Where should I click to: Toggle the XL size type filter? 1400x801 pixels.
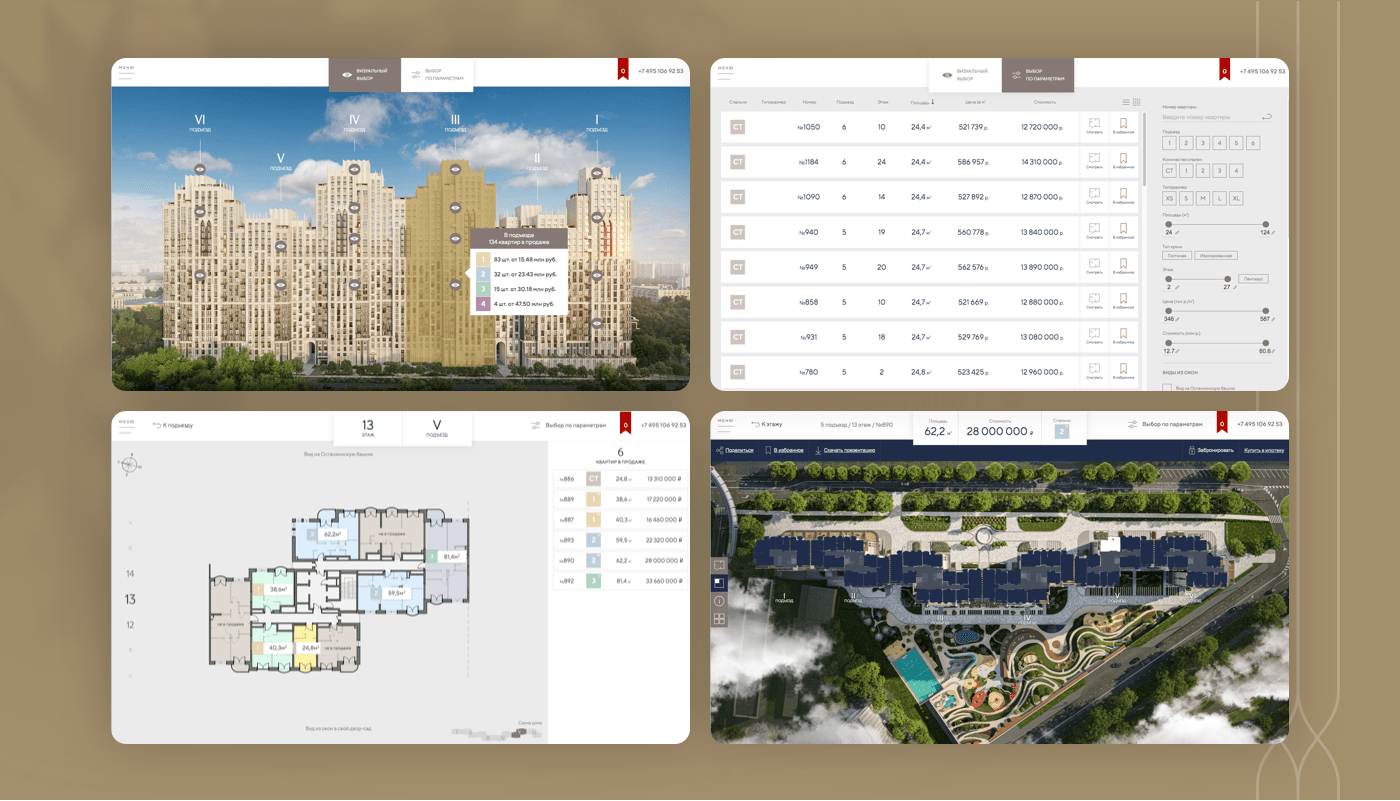[1236, 198]
